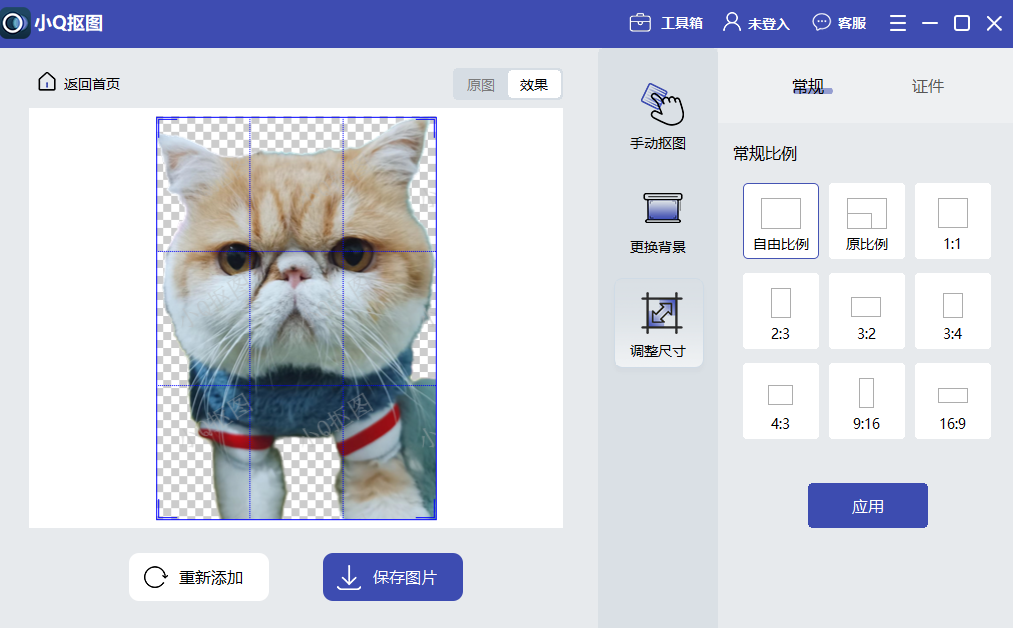
Task: Choose the 1:1 aspect ratio
Action: (x=952, y=221)
